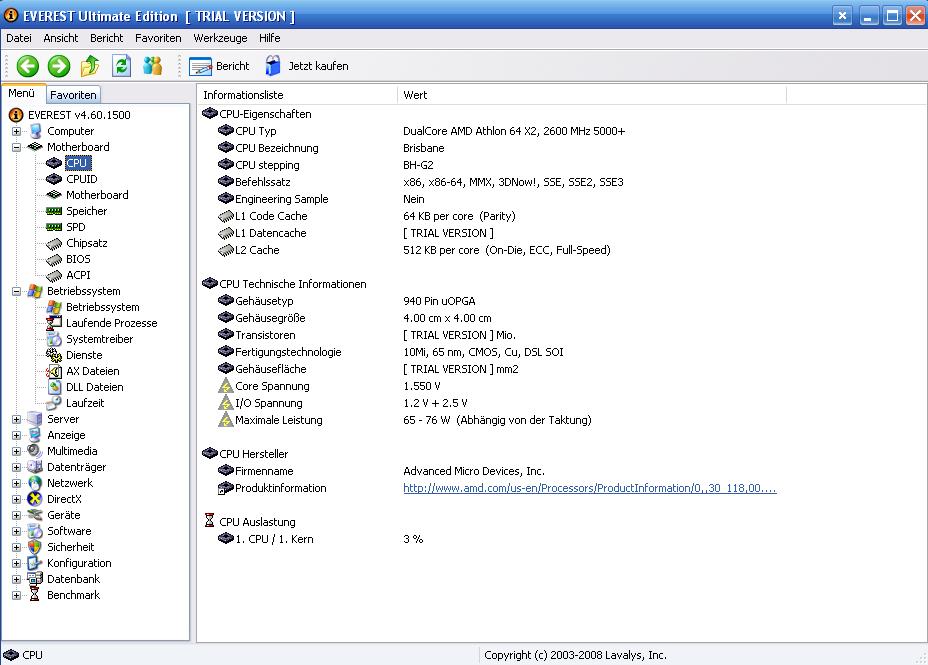Screen dimensions: 928x665
Task: Open the Werkzeuge menu
Action: tap(220, 38)
